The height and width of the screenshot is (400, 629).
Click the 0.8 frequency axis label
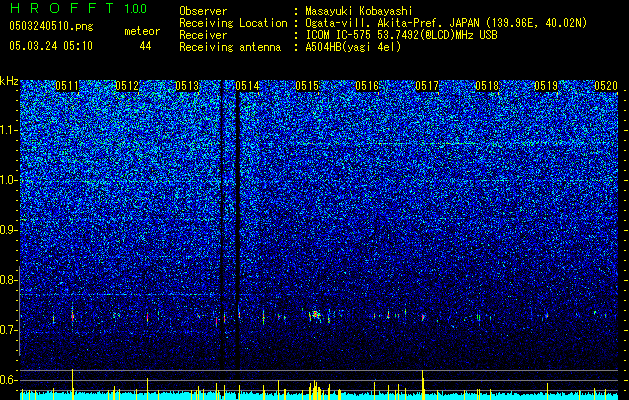[9, 280]
